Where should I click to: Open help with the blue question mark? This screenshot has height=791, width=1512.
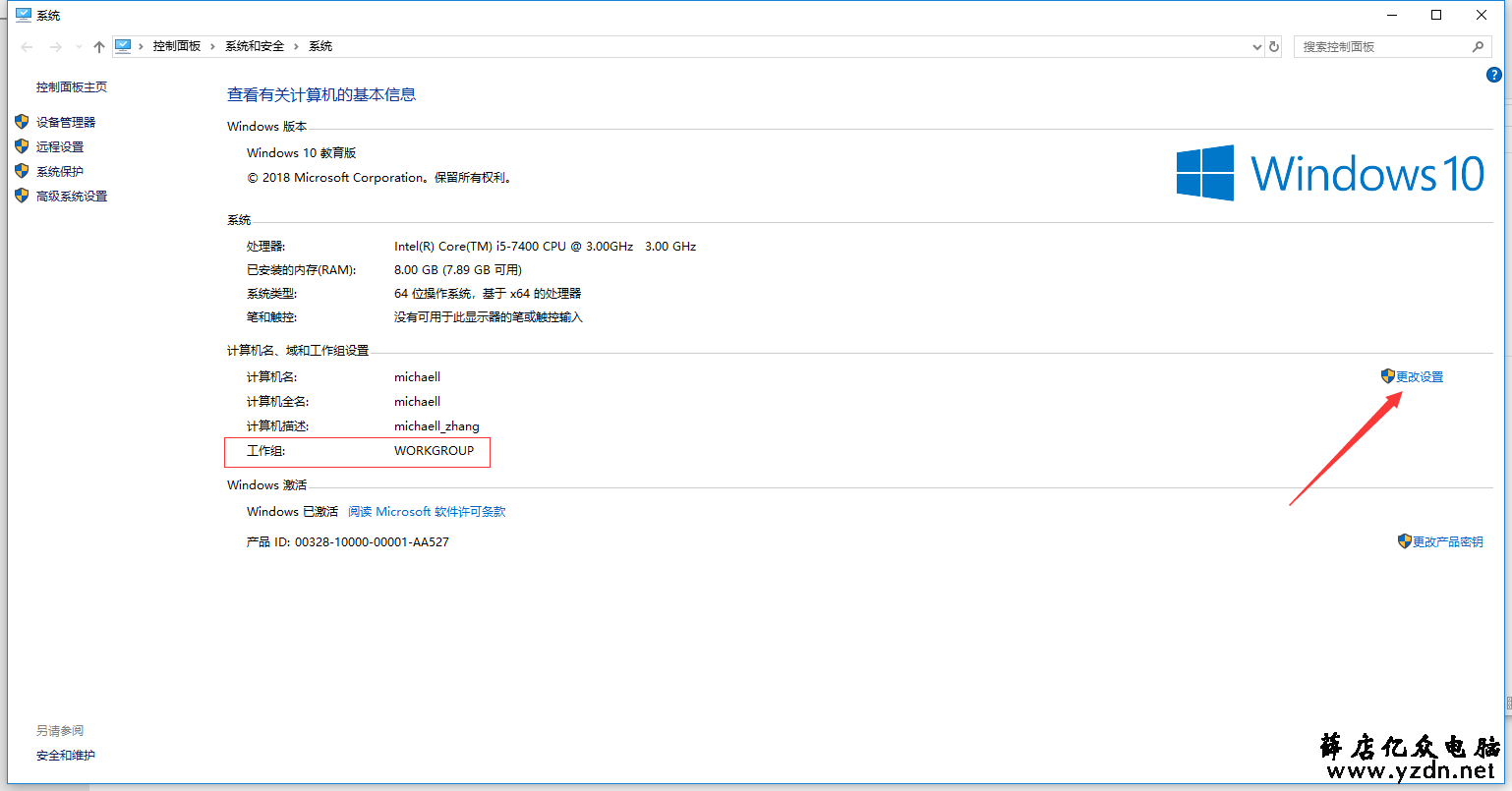coord(1494,75)
